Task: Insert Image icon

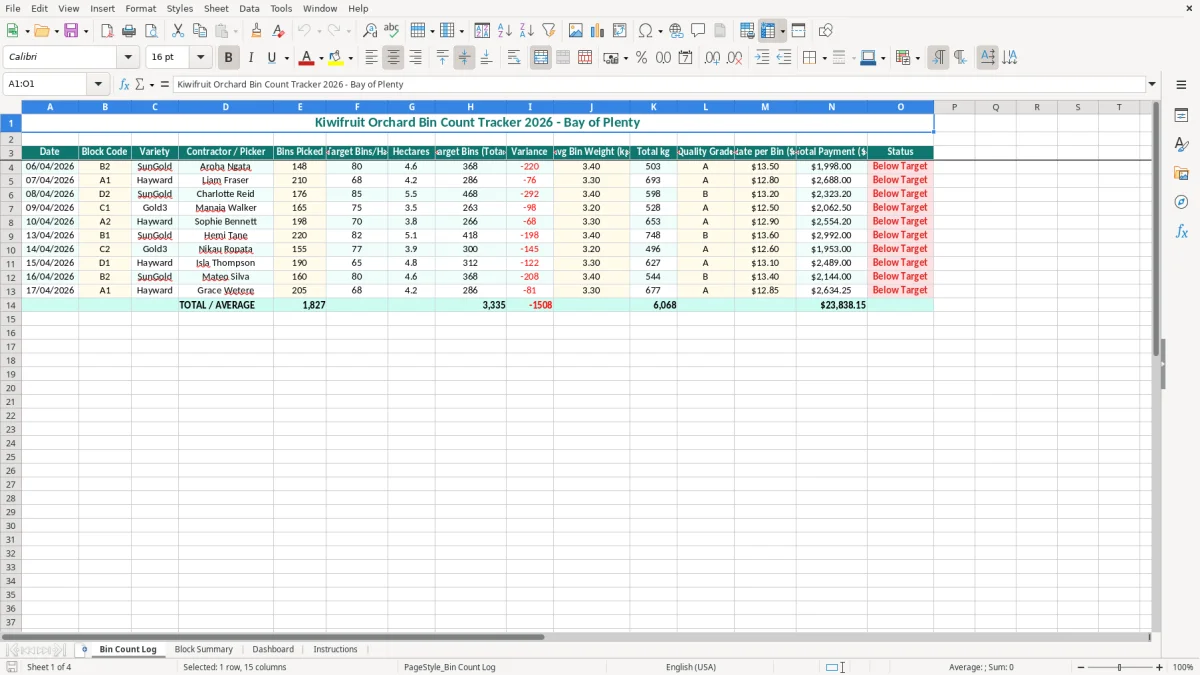Action: point(576,31)
